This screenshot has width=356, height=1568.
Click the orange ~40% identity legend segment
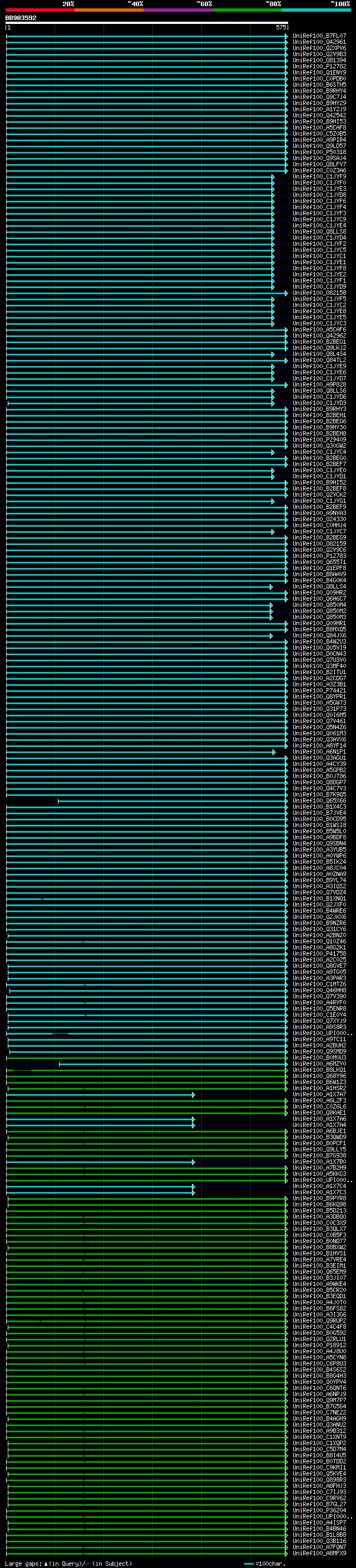pyautogui.click(x=109, y=10)
